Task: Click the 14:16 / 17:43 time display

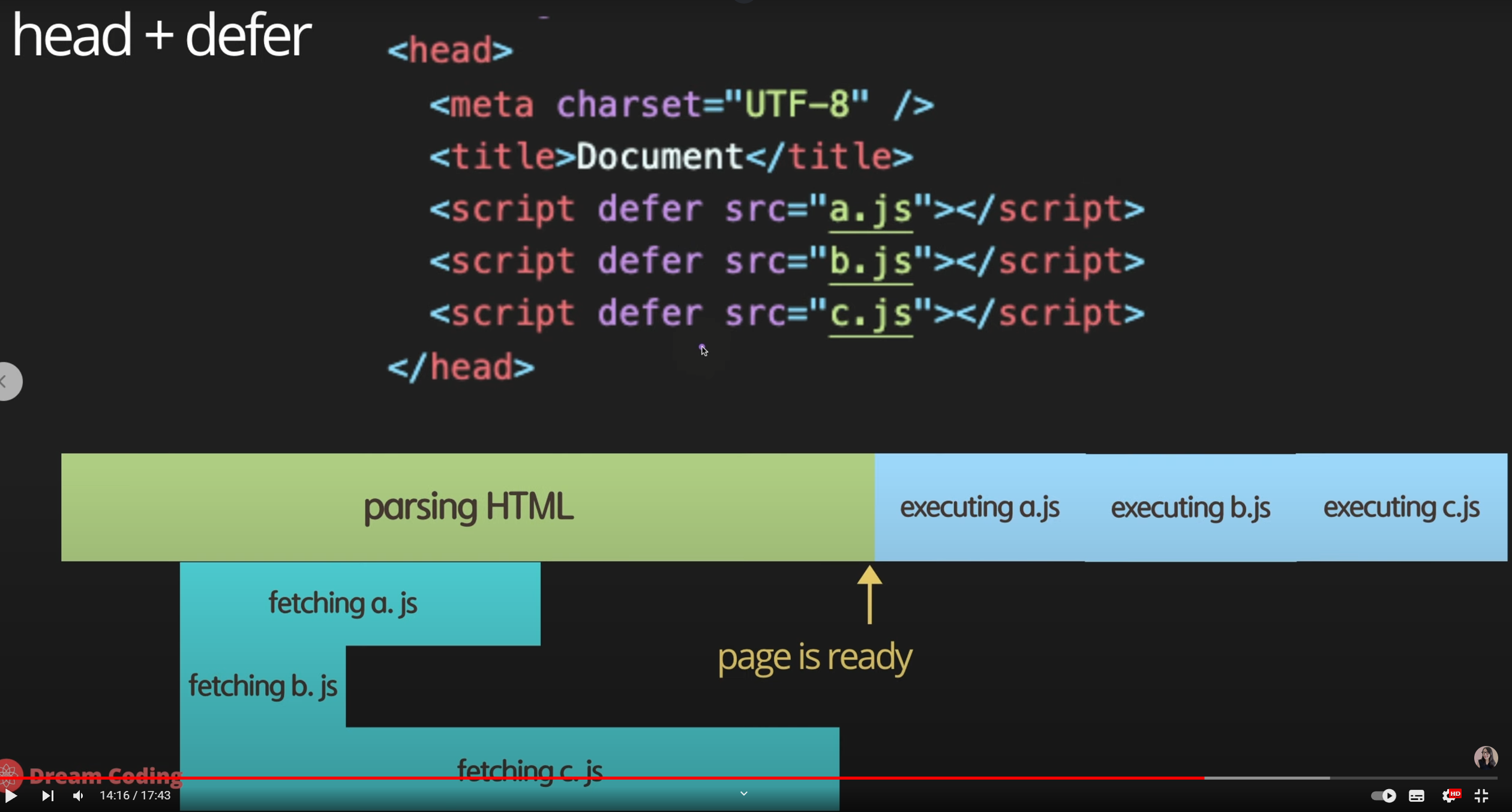Action: point(135,796)
